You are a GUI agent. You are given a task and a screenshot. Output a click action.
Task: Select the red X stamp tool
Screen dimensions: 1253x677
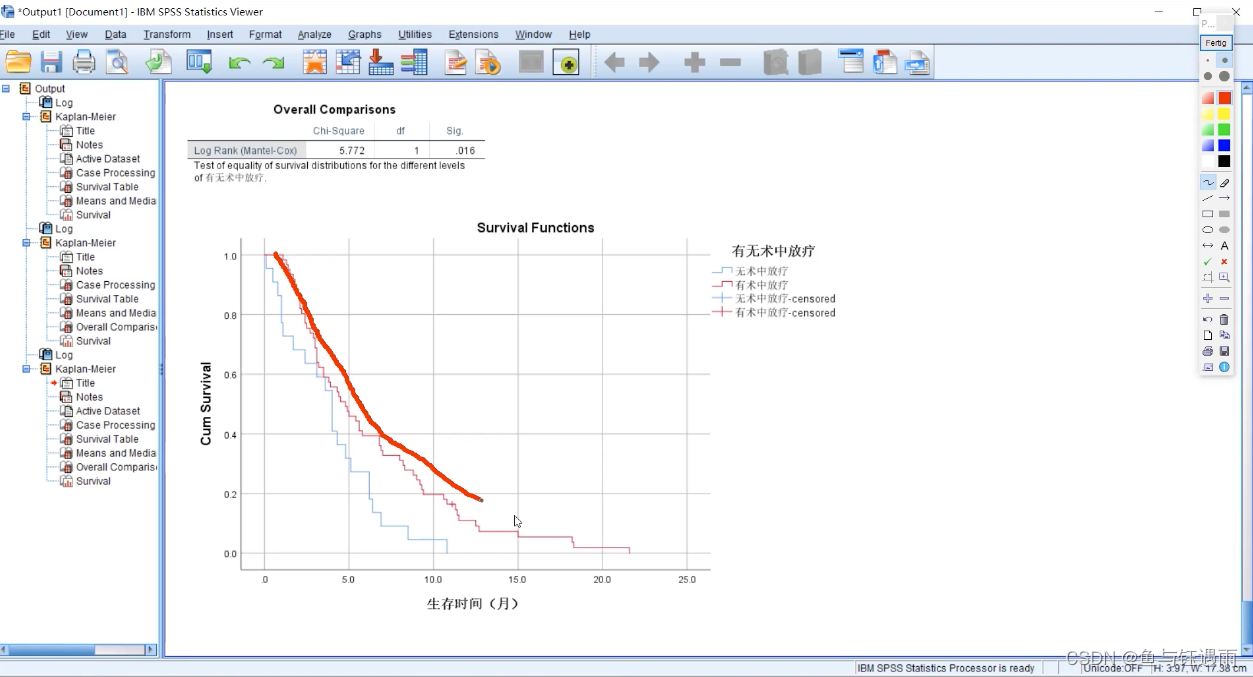pos(1224,261)
